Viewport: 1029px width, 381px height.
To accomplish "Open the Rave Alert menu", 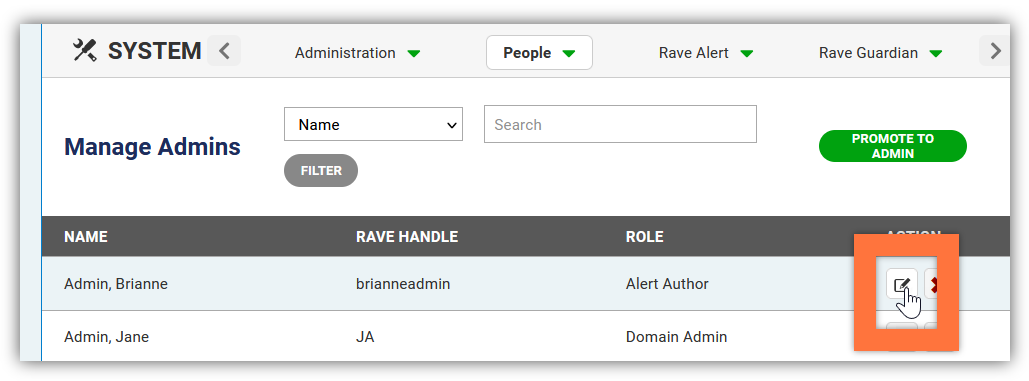I will (706, 53).
